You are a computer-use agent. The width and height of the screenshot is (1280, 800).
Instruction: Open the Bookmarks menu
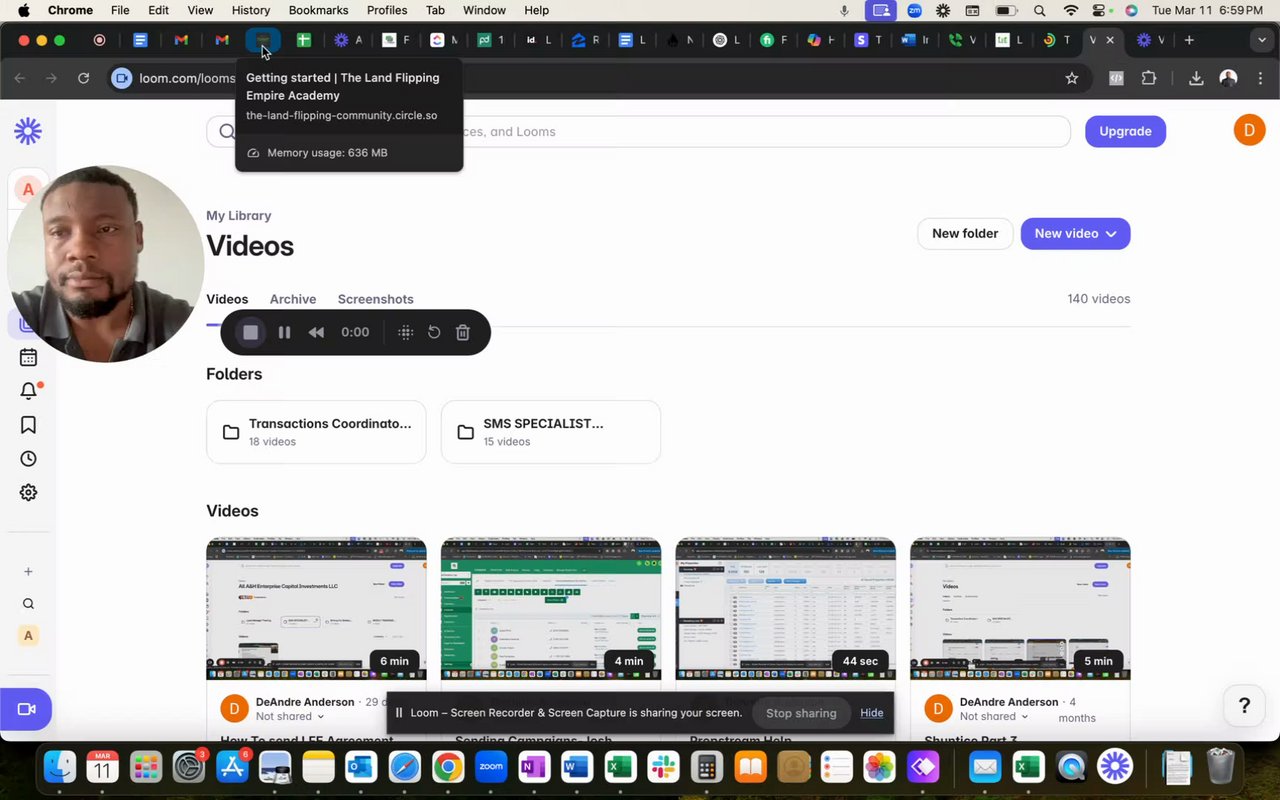click(x=318, y=10)
